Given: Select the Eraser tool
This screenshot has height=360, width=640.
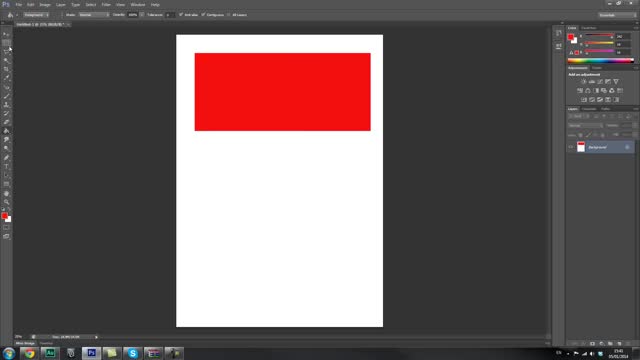Looking at the screenshot, I should pyautogui.click(x=6, y=122).
